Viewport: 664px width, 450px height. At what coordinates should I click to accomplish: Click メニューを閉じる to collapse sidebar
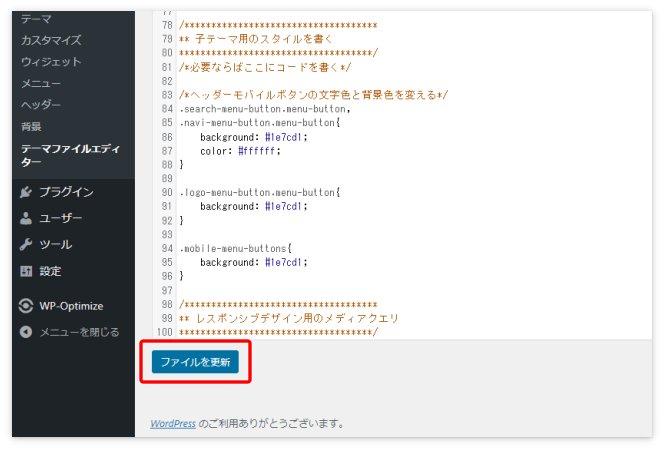80,332
